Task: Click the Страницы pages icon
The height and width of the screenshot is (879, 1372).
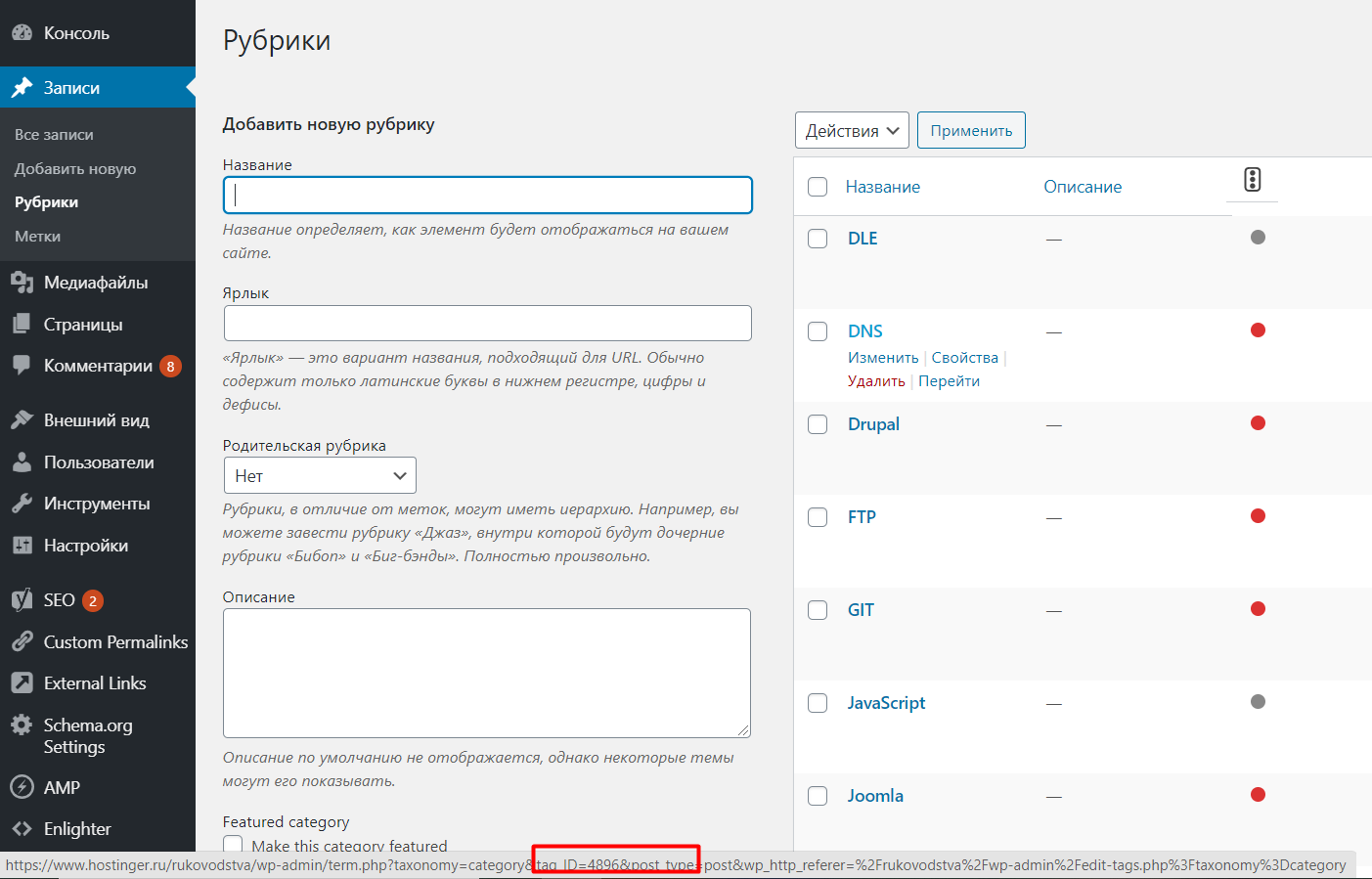Action: 22,324
